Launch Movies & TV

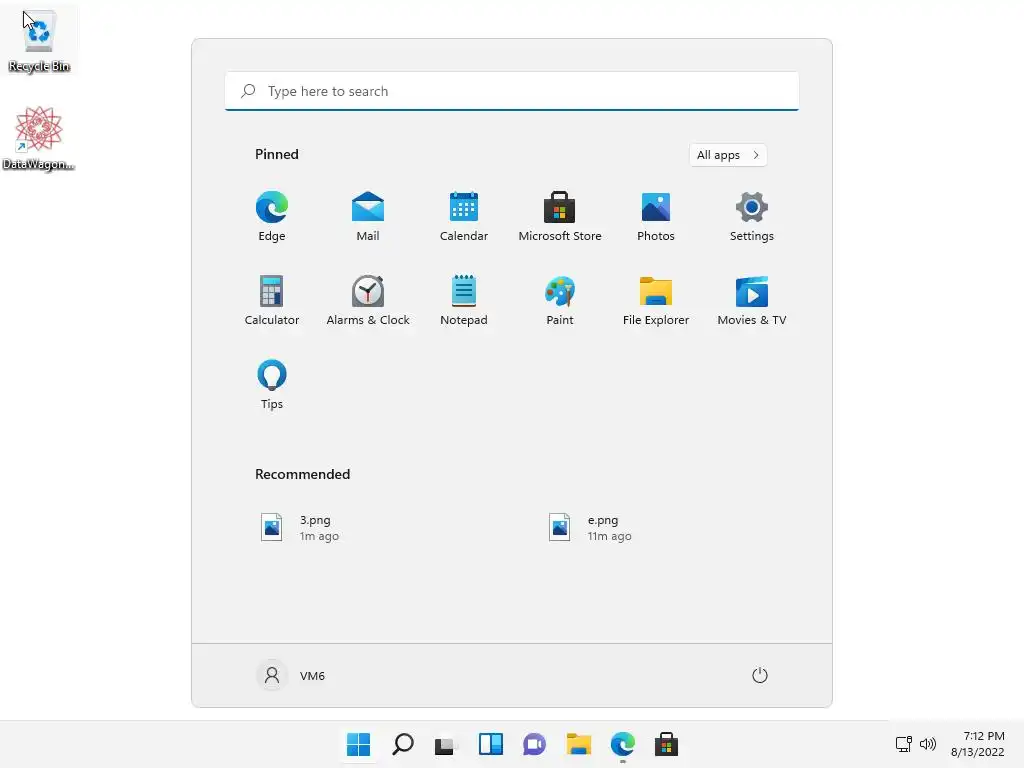752,300
